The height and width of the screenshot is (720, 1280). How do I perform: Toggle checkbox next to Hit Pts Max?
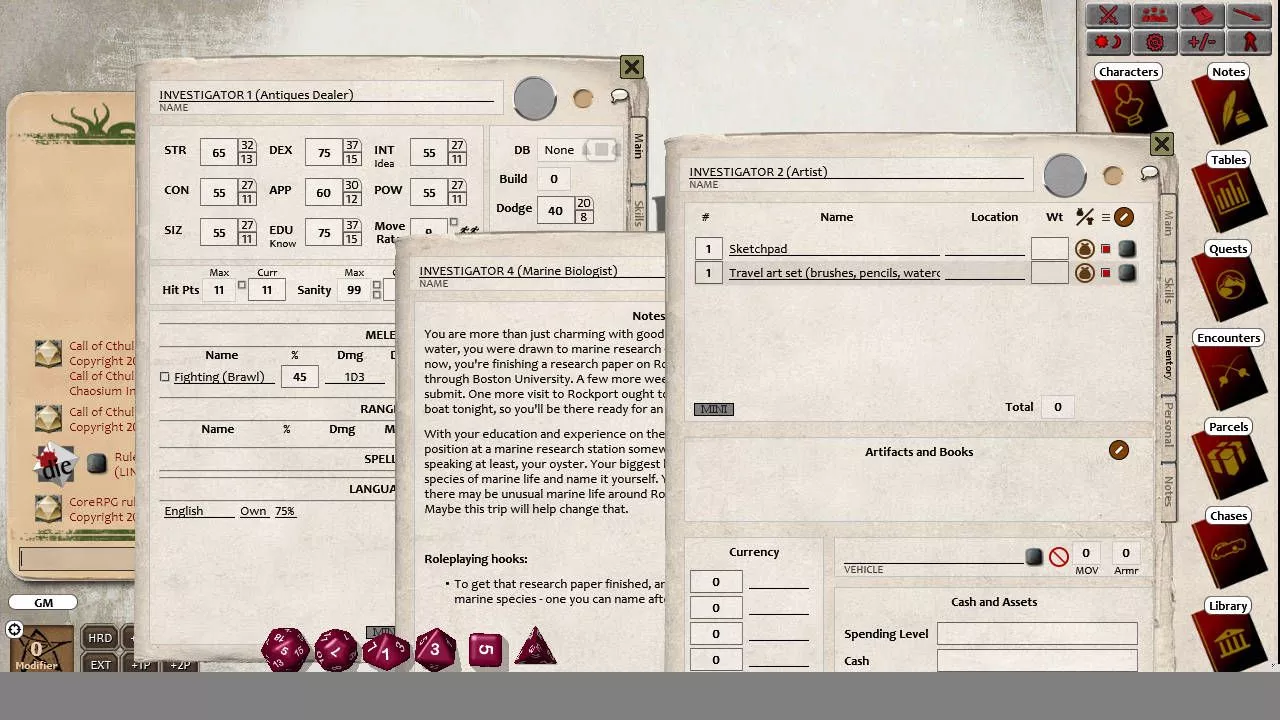[242, 286]
